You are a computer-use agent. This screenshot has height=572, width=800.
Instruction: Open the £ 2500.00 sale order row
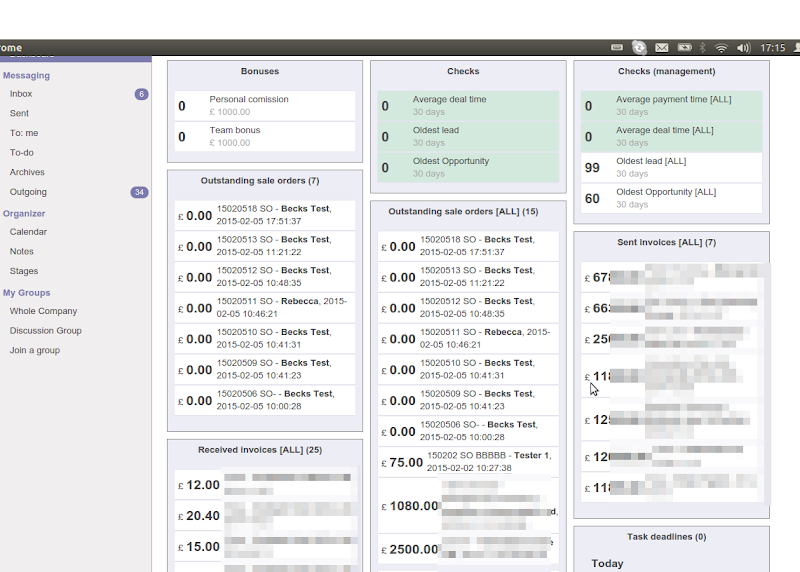point(468,549)
